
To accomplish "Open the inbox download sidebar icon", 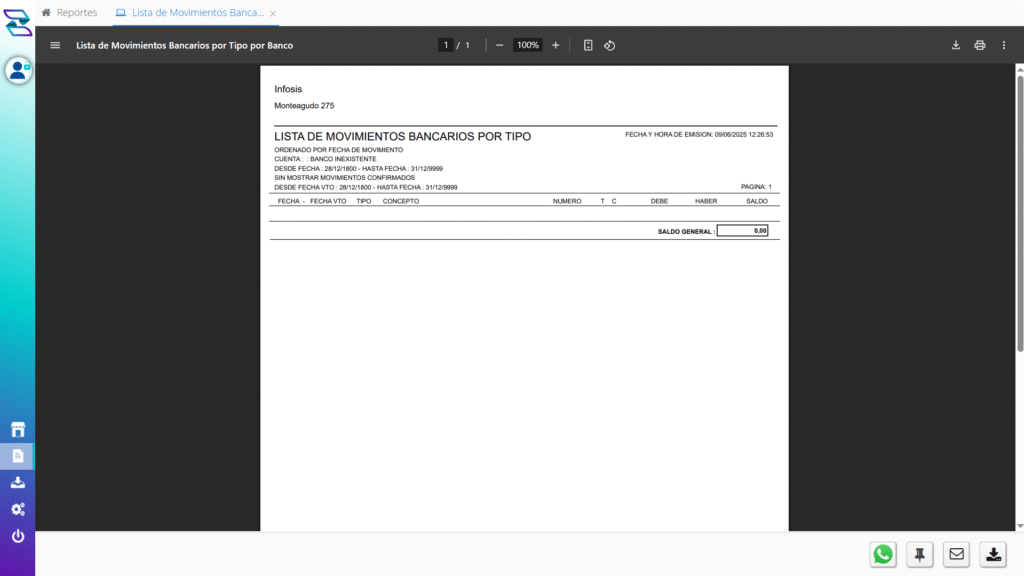I will 18,483.
